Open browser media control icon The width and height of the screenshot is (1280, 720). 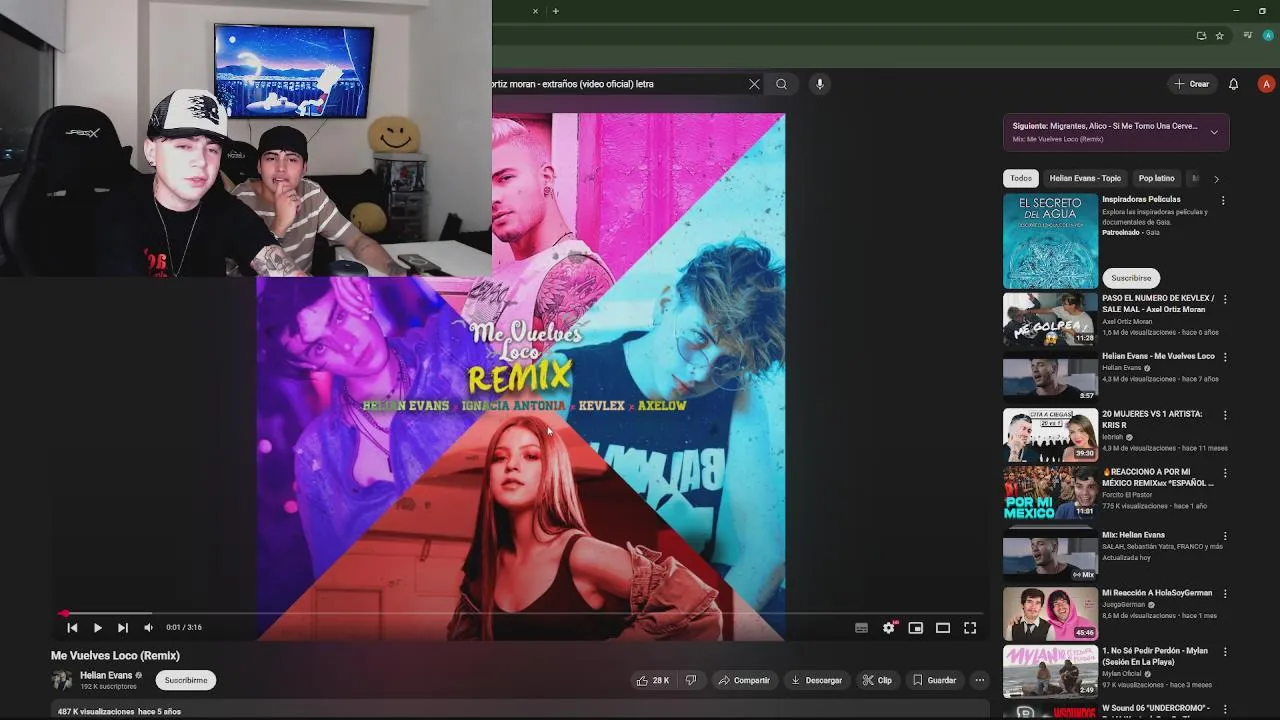pos(1248,35)
